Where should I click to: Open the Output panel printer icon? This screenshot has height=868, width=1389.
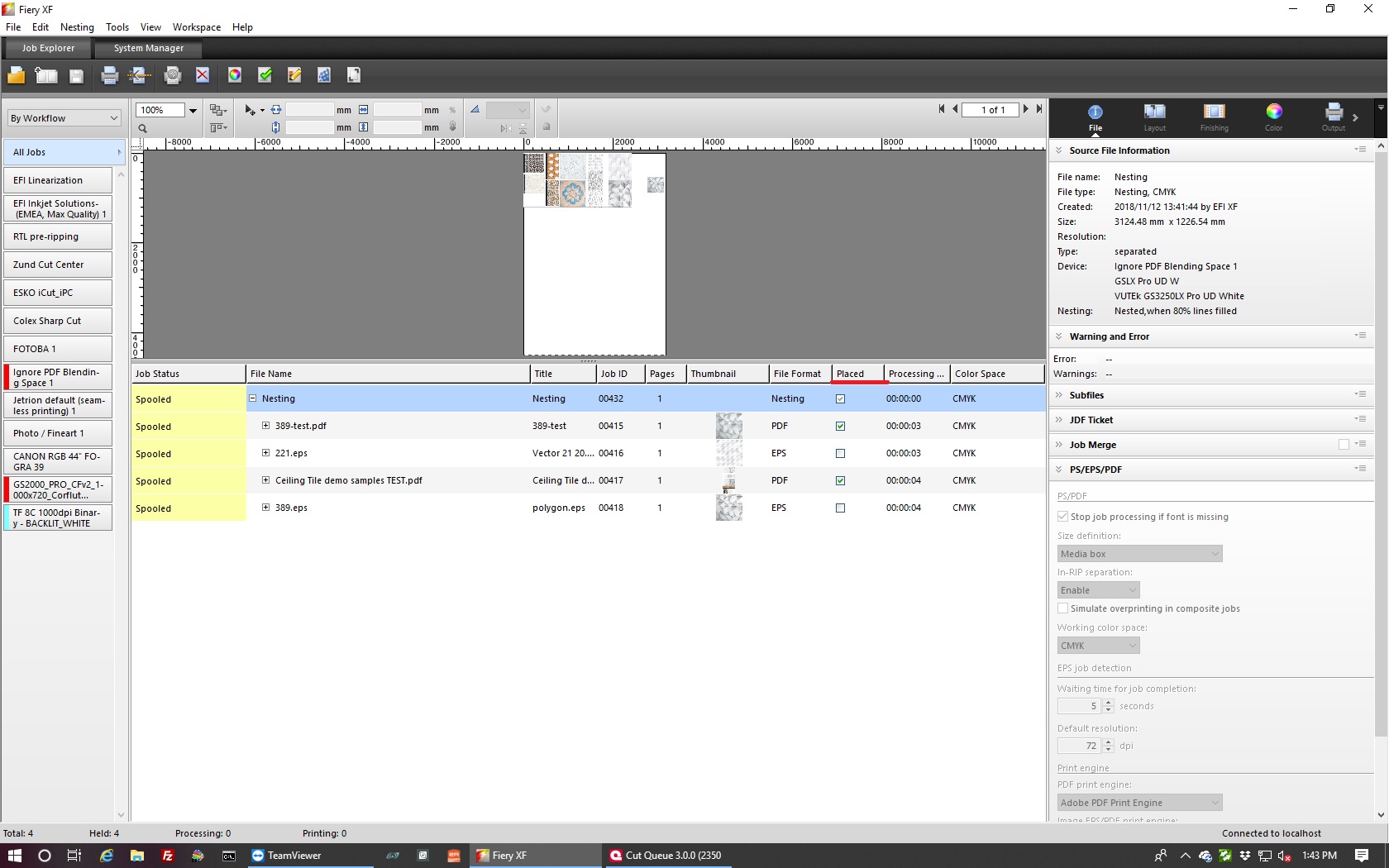pos(1333,117)
